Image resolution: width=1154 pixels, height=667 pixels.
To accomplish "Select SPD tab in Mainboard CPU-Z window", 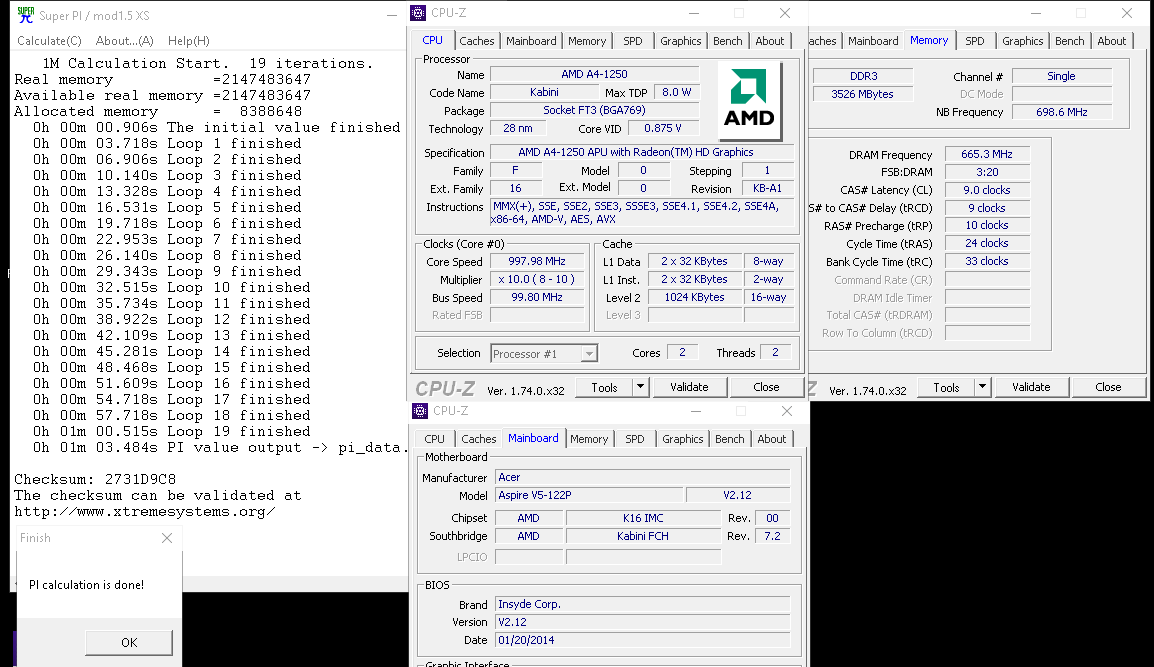I will [x=635, y=439].
